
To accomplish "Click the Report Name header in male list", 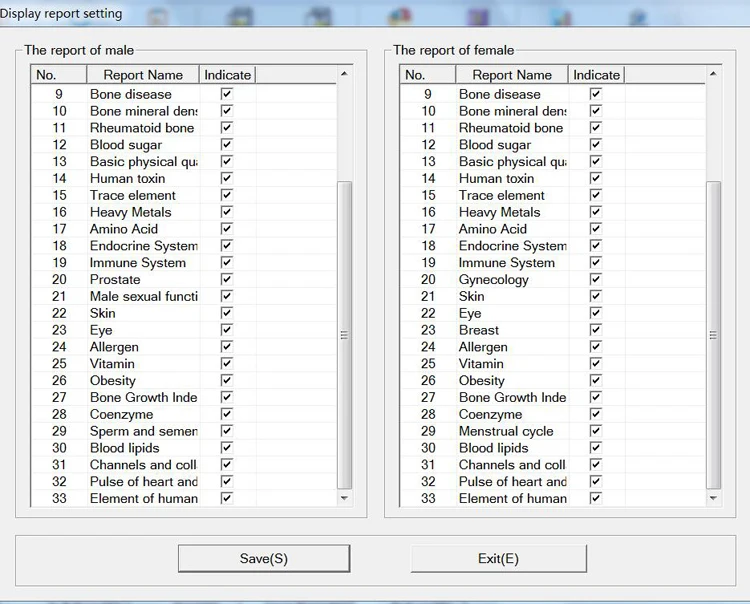I will pyautogui.click(x=143, y=75).
